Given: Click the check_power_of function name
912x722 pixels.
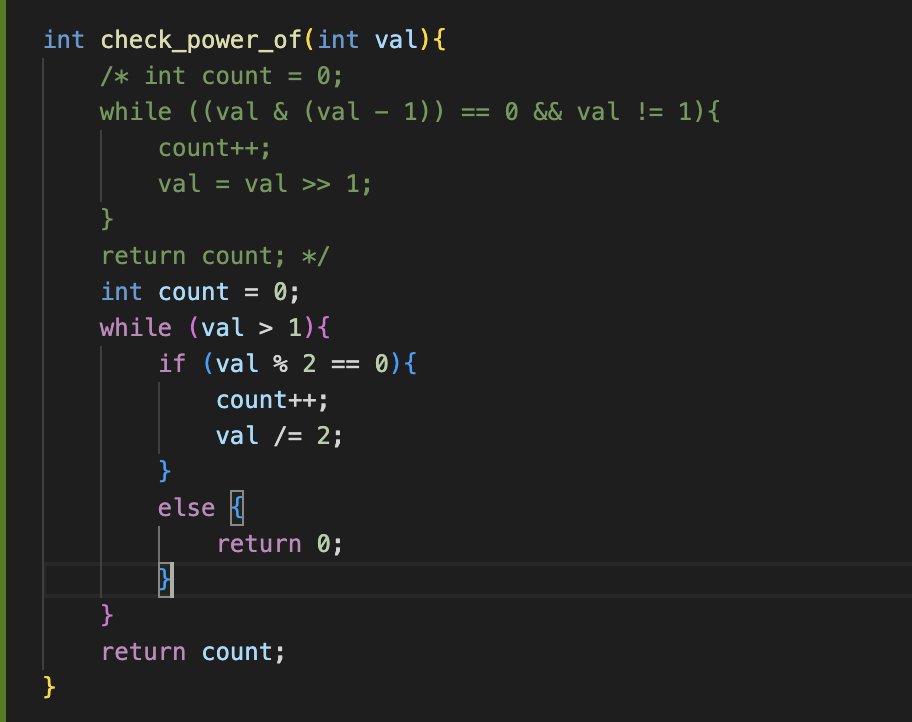Looking at the screenshot, I should click(x=202, y=40).
